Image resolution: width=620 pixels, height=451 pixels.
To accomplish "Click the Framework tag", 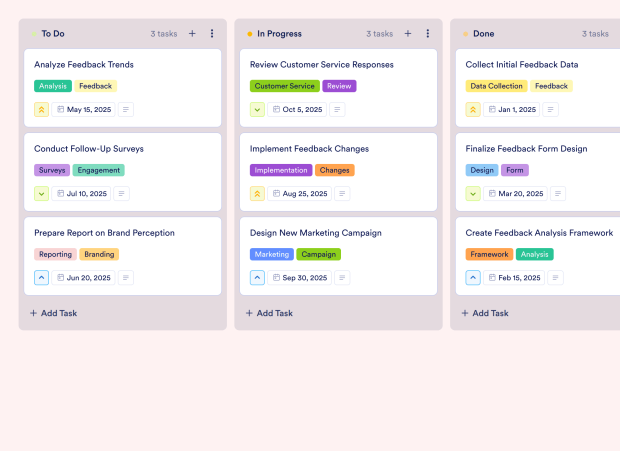I will [489, 255].
